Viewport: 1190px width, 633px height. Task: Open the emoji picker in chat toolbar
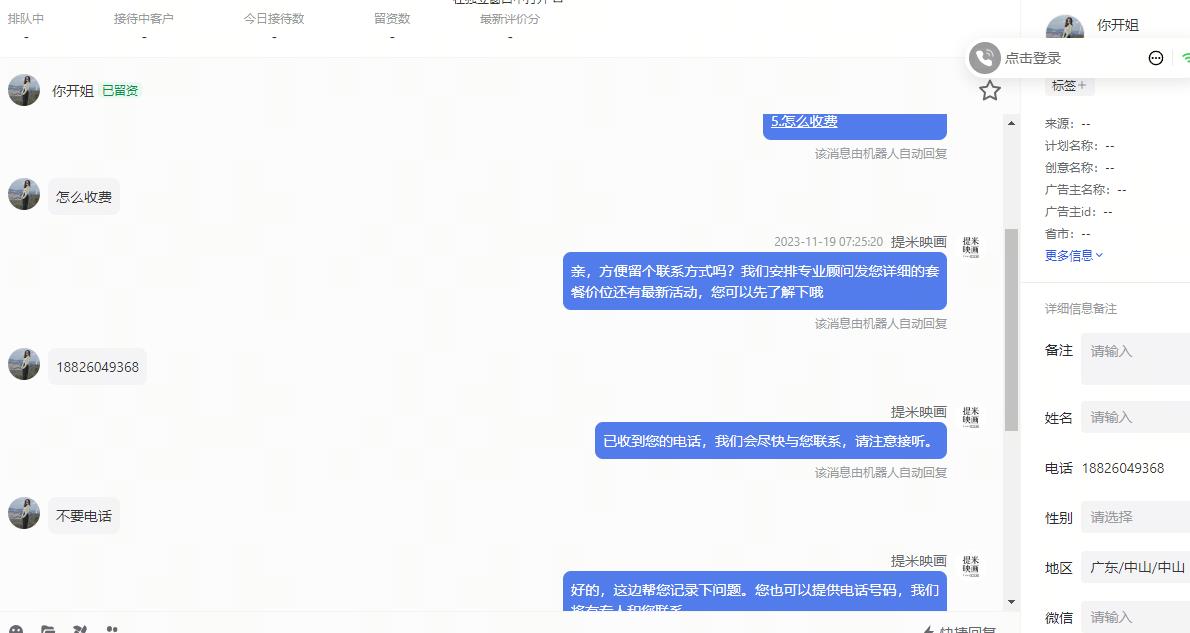16,629
